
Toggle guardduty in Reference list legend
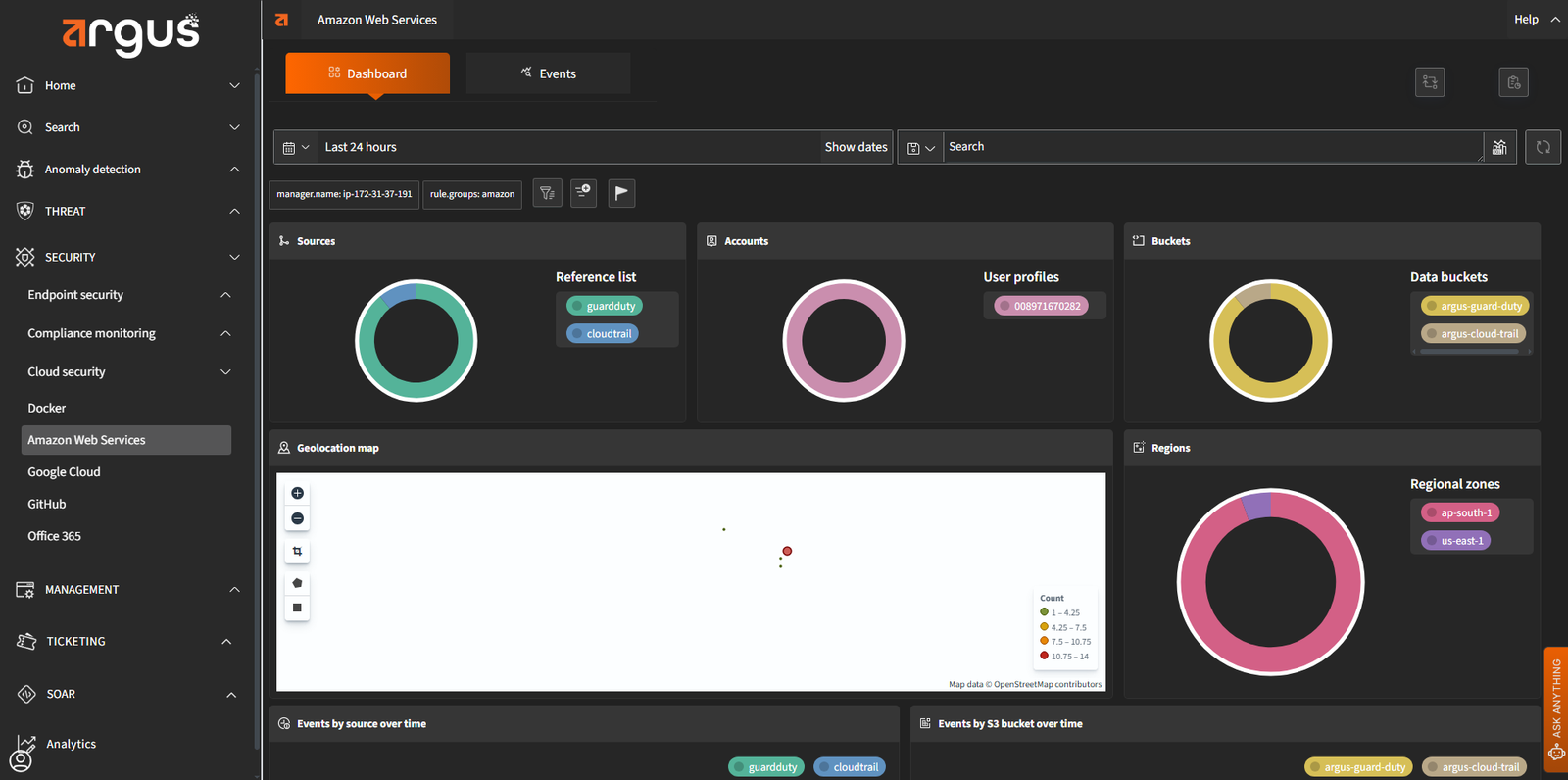pos(605,306)
